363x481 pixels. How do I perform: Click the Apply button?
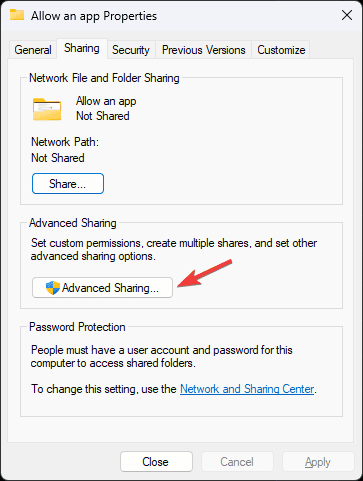(318, 462)
